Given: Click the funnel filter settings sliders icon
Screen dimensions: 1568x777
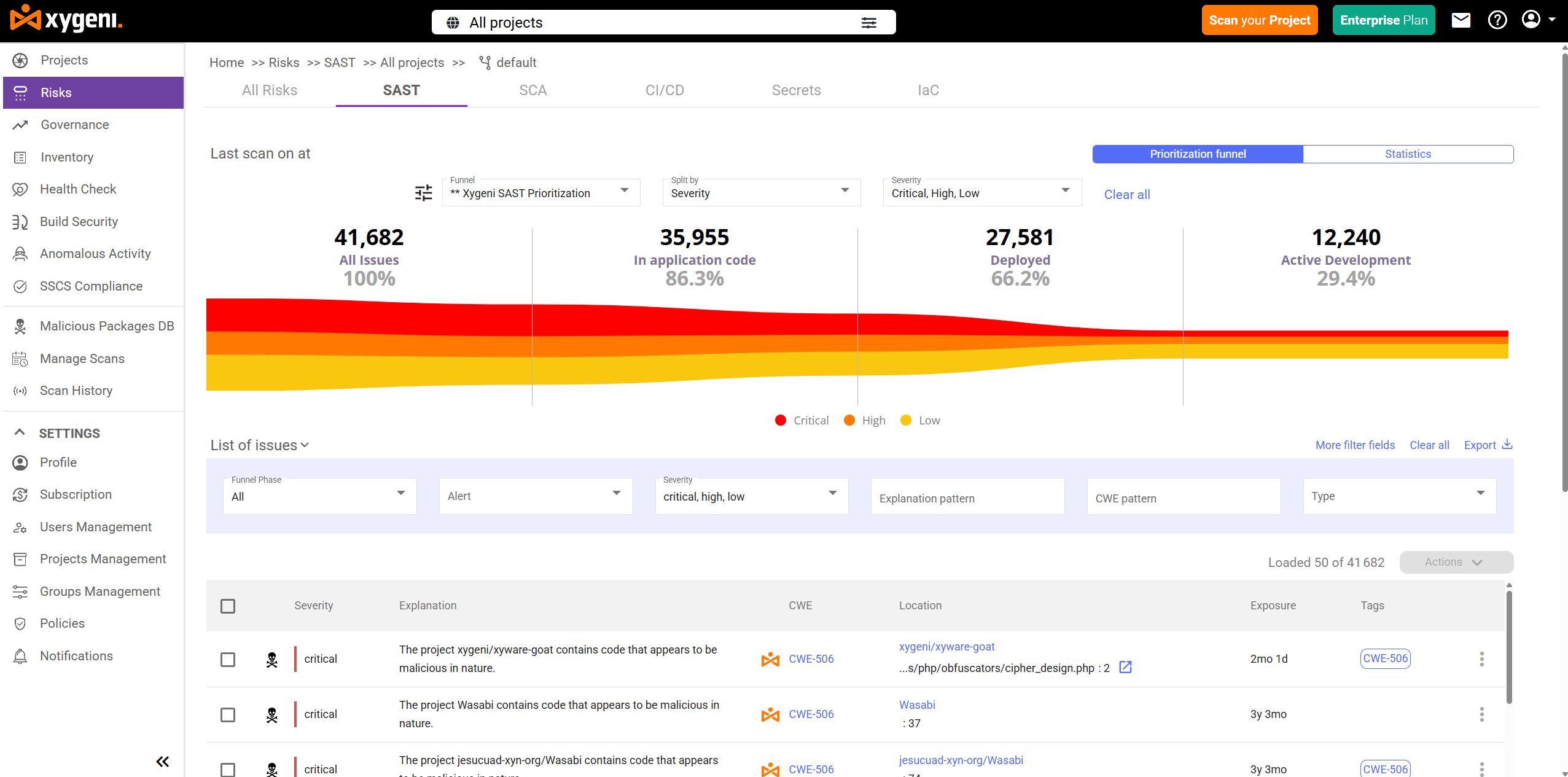Looking at the screenshot, I should point(424,193).
